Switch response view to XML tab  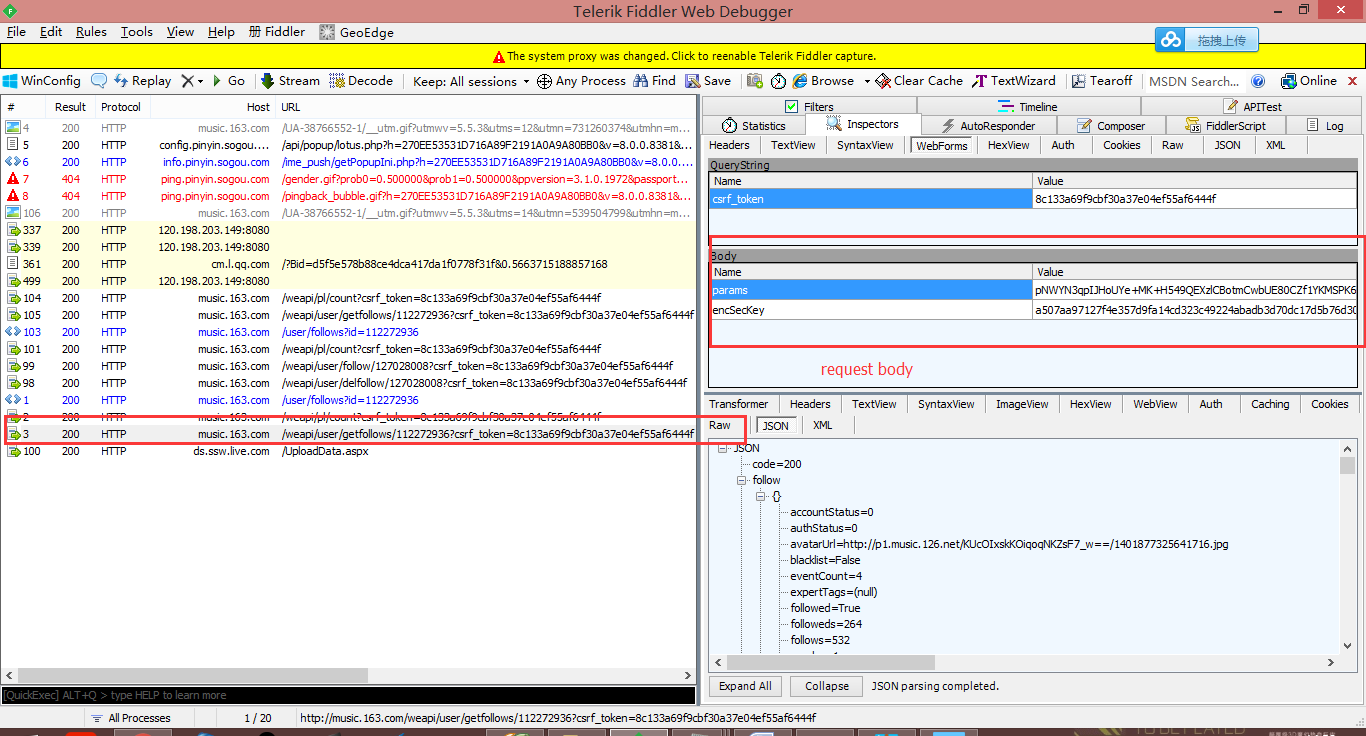coord(822,425)
